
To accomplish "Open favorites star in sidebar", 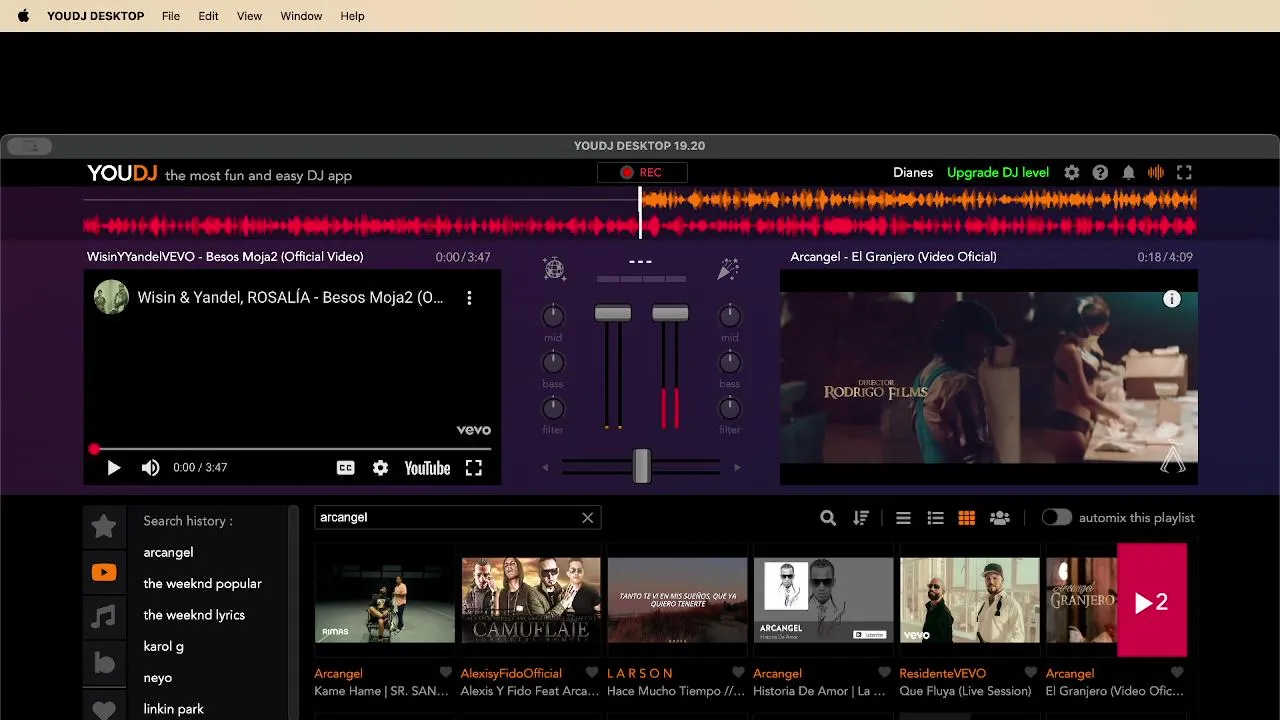I will tap(104, 526).
